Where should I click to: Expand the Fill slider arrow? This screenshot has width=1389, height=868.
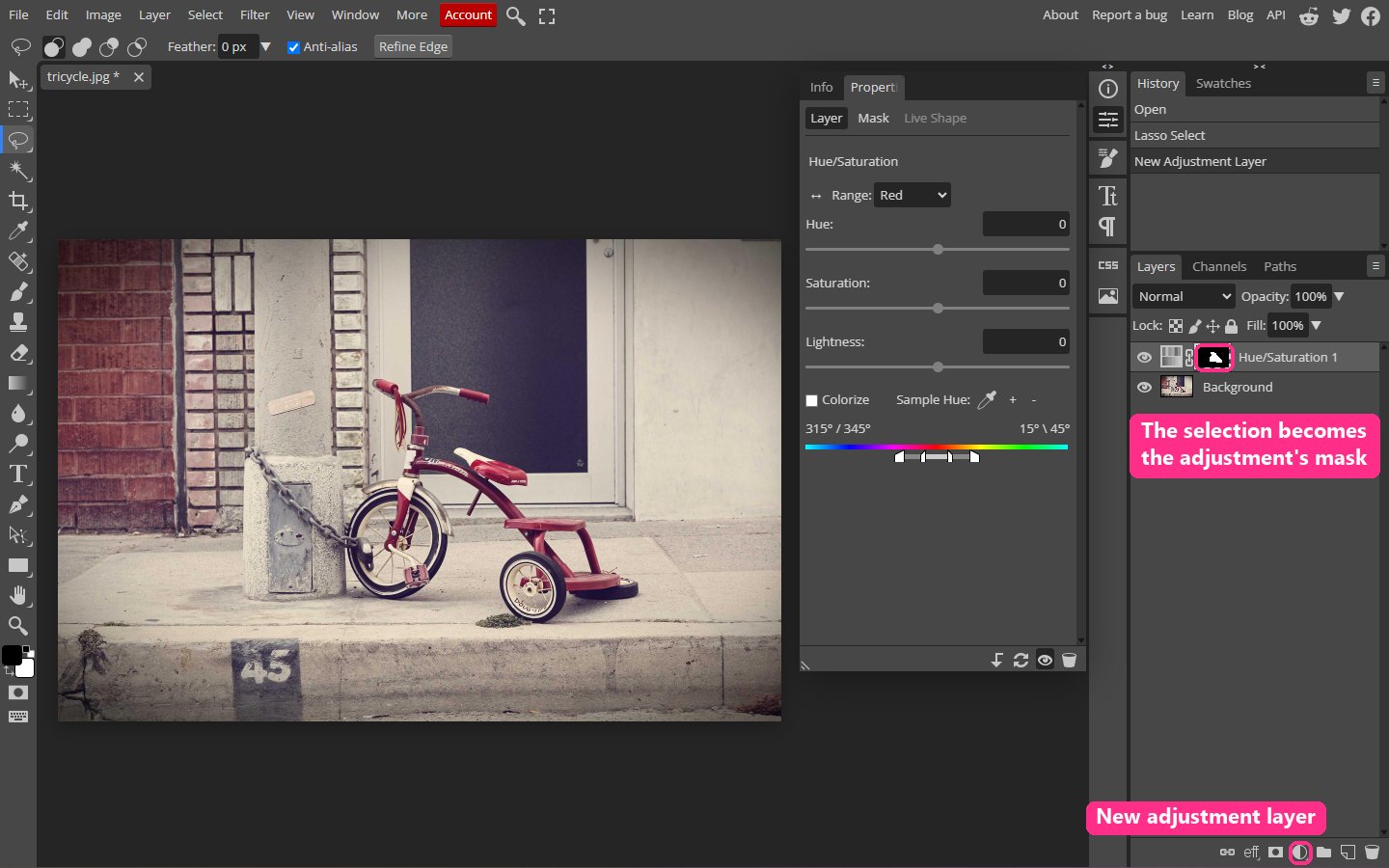1316,325
